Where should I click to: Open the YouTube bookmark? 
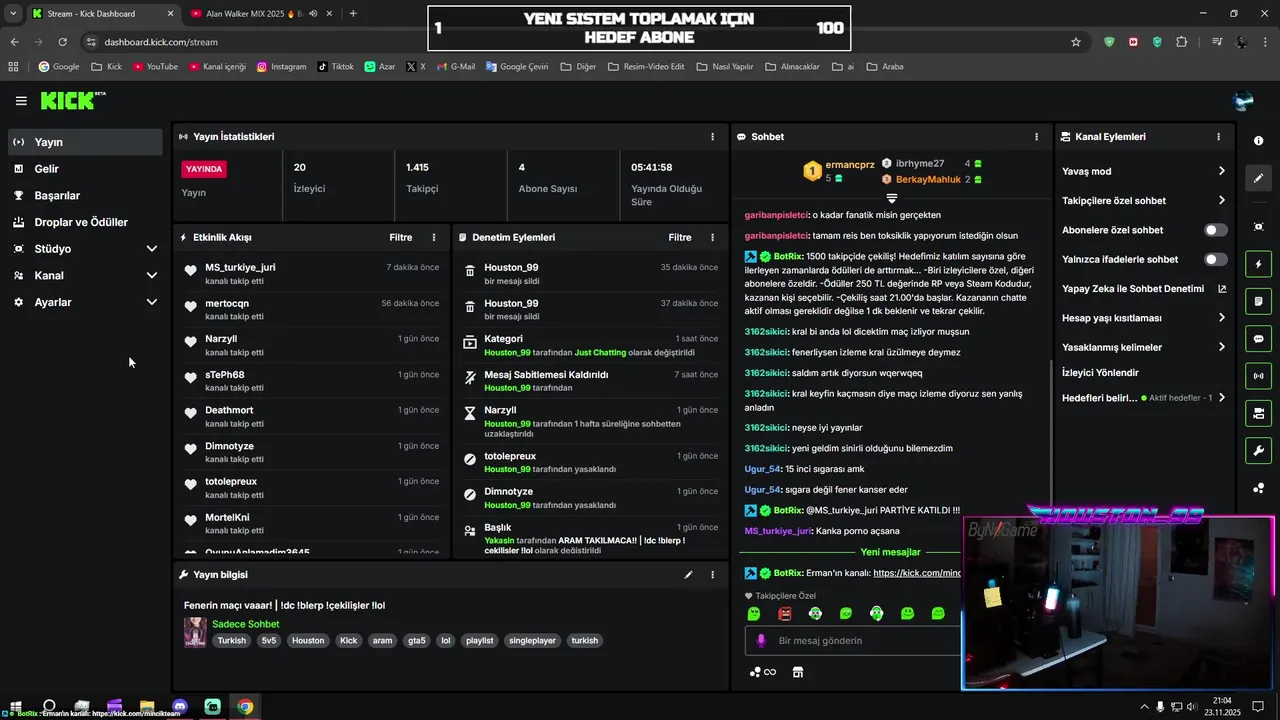pos(155,67)
